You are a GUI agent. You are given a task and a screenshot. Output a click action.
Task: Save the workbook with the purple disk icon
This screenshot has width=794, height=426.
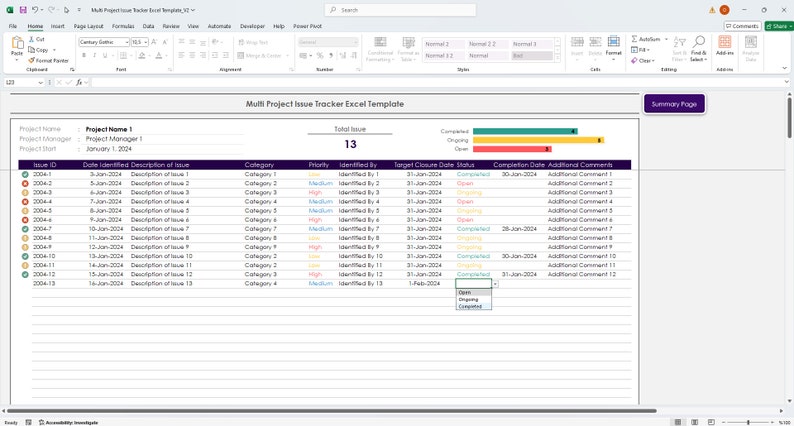pos(23,10)
